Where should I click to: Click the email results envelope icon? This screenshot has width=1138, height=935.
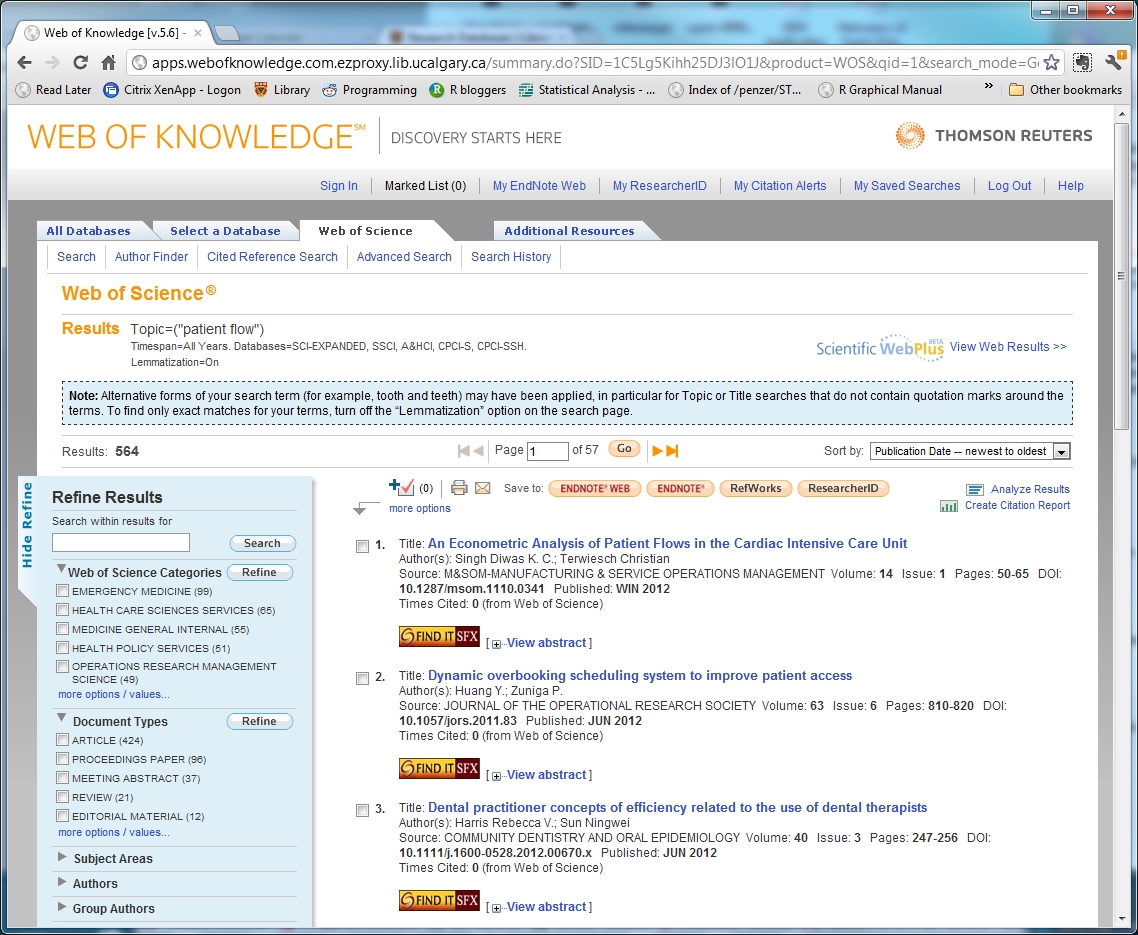tap(482, 488)
